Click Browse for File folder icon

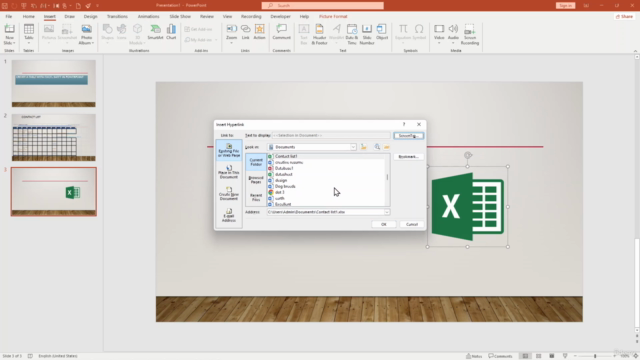(x=387, y=147)
